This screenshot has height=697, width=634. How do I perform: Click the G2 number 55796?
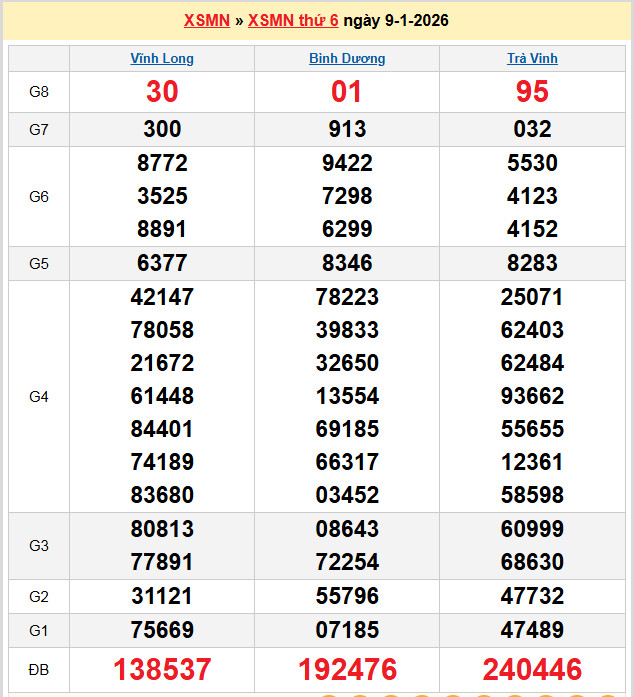pos(347,597)
